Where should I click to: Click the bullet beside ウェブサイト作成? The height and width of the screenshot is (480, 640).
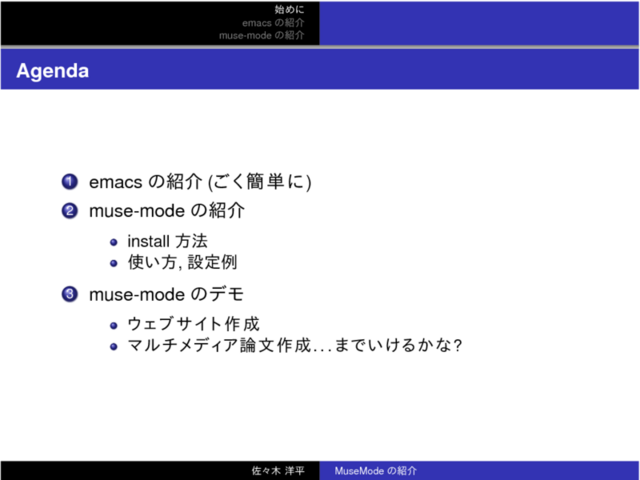115,325
